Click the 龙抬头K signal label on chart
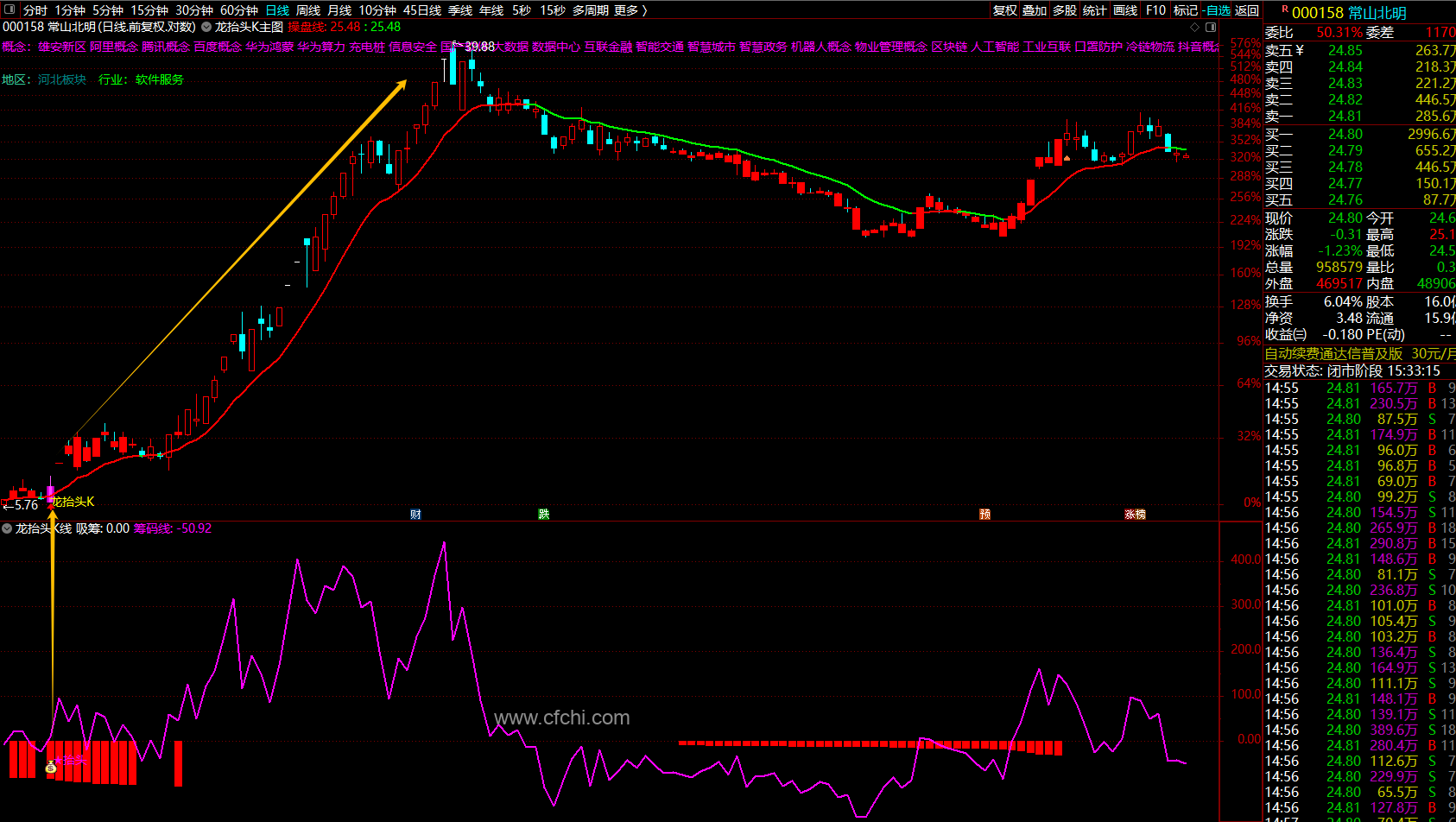Image resolution: width=1456 pixels, height=822 pixels. click(x=73, y=502)
